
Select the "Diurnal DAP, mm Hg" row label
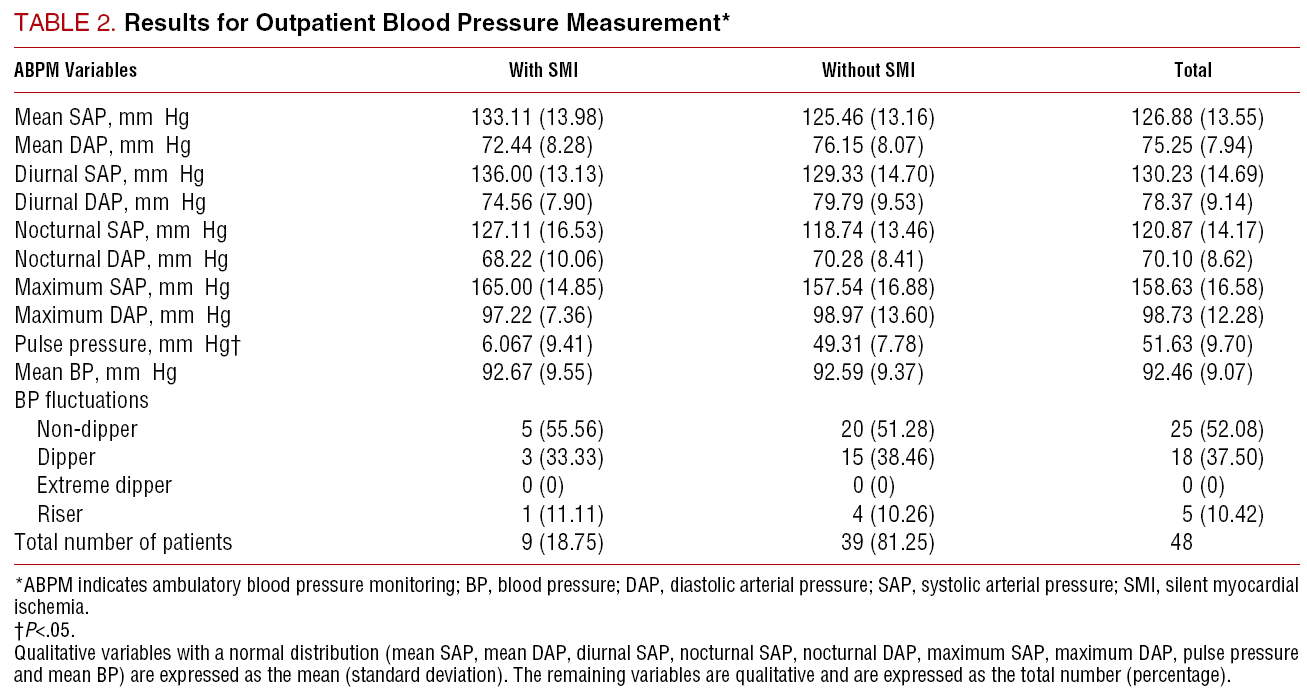coord(109,203)
